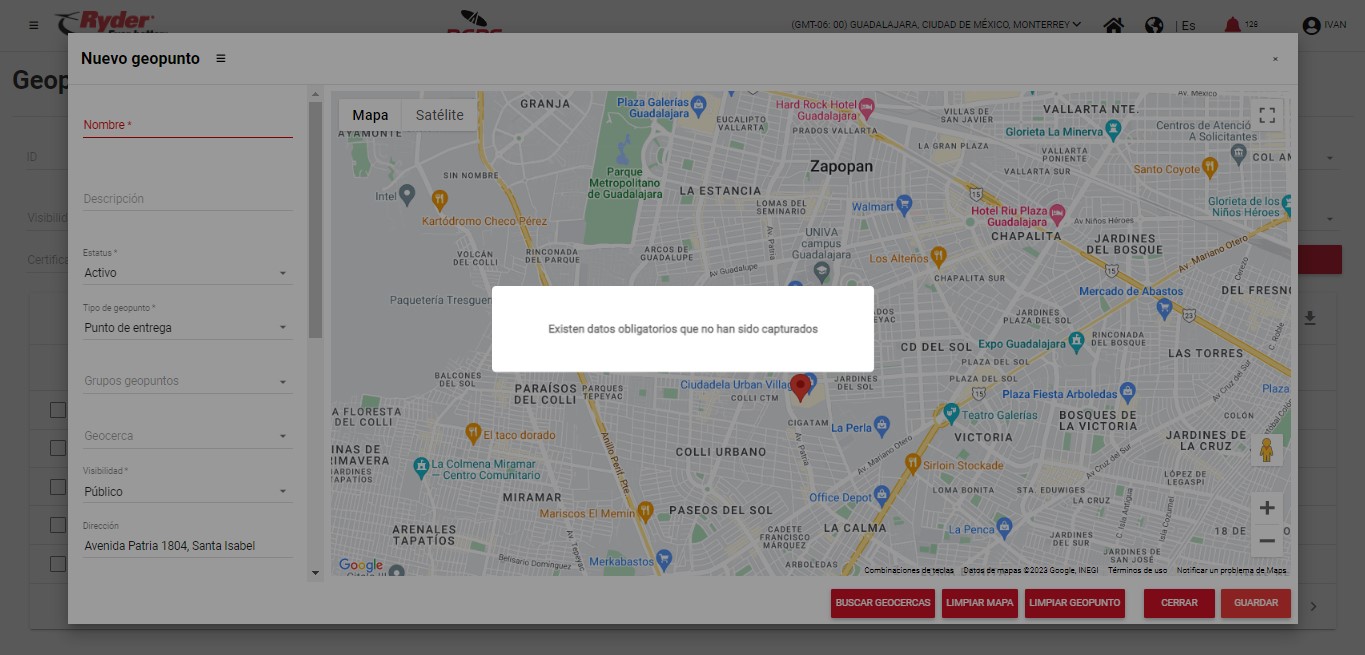Click the red location marker pin
This screenshot has height=655, width=1365.
(x=800, y=387)
